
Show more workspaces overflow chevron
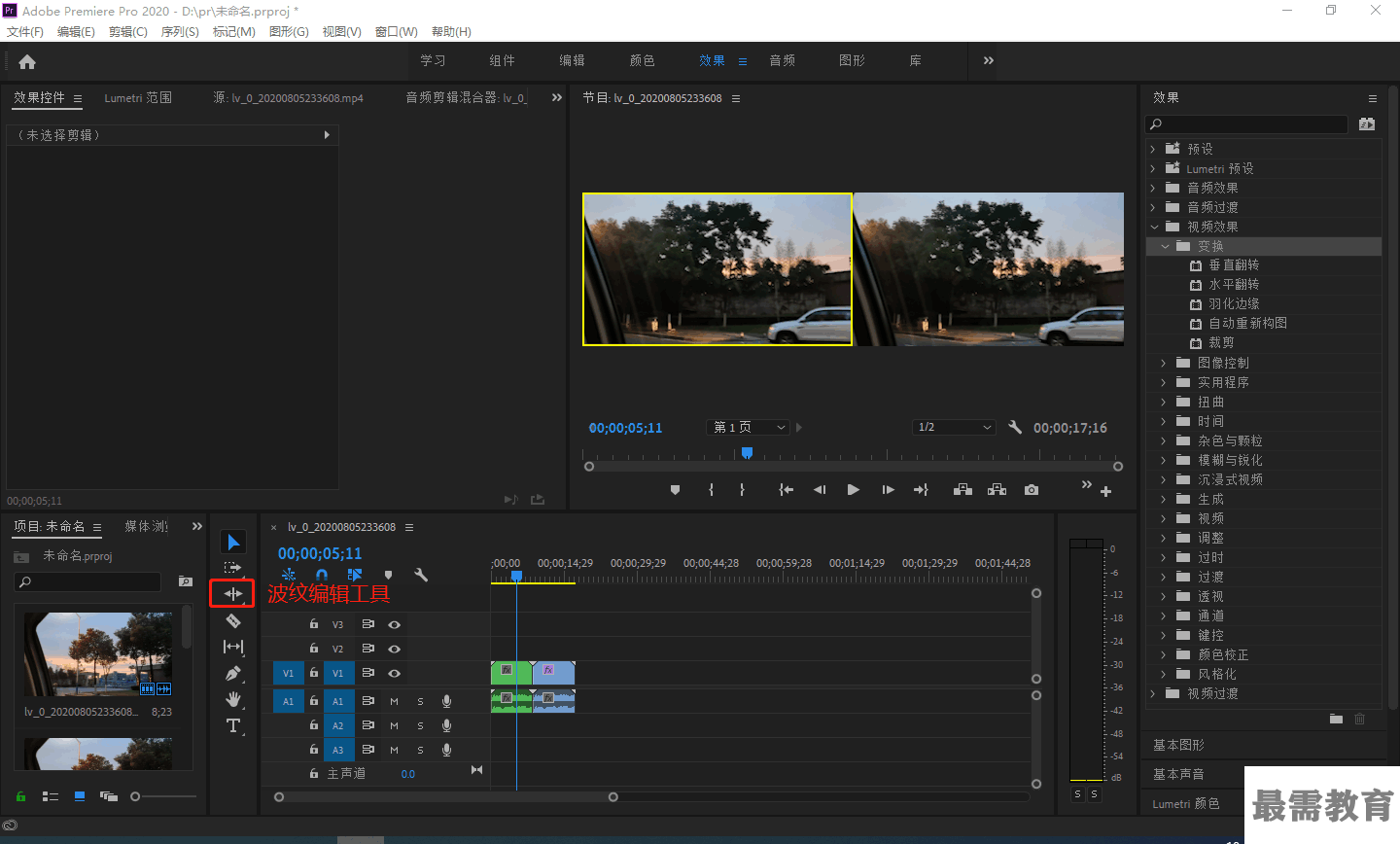tap(989, 60)
